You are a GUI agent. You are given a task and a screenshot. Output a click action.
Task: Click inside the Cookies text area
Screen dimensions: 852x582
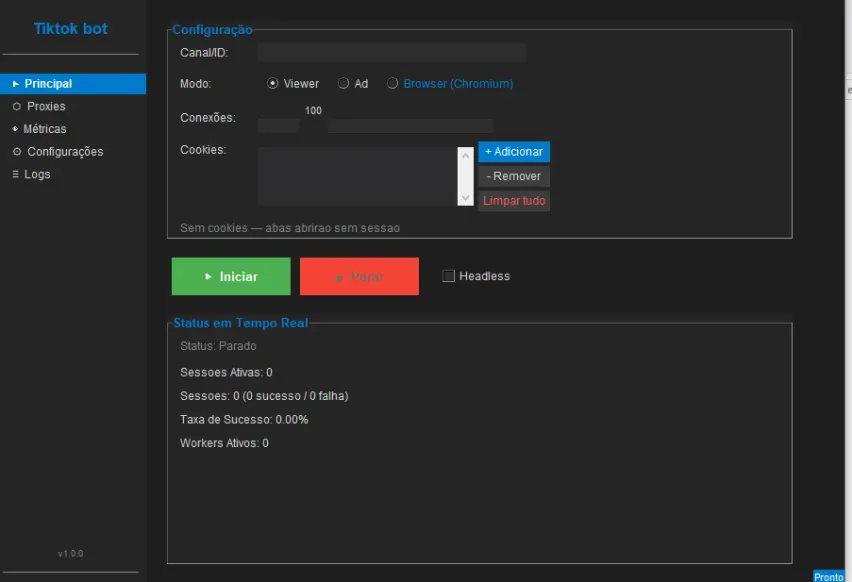coord(358,176)
